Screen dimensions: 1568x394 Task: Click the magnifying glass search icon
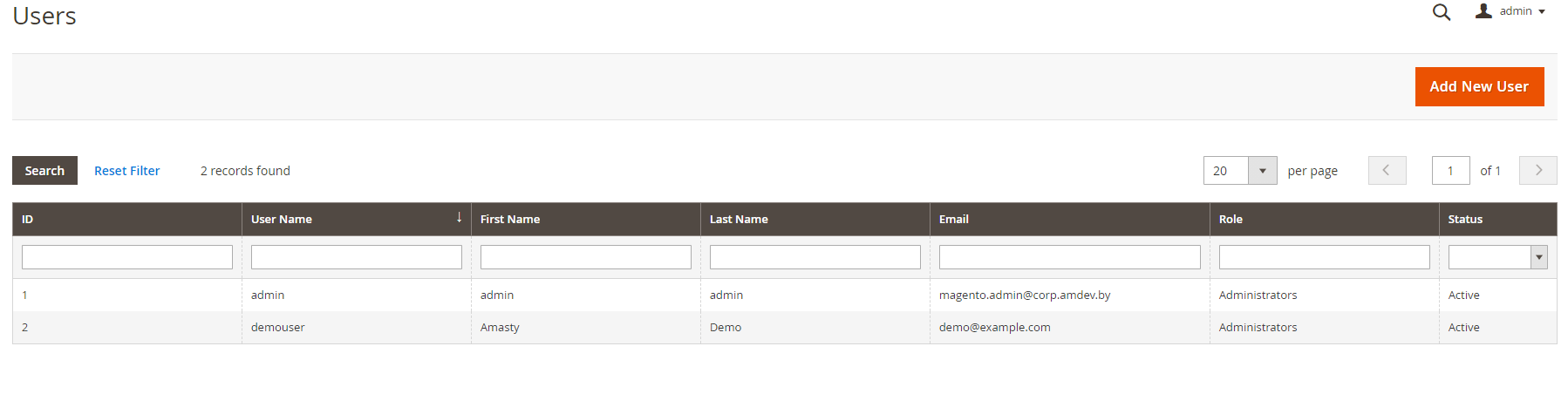[1442, 12]
